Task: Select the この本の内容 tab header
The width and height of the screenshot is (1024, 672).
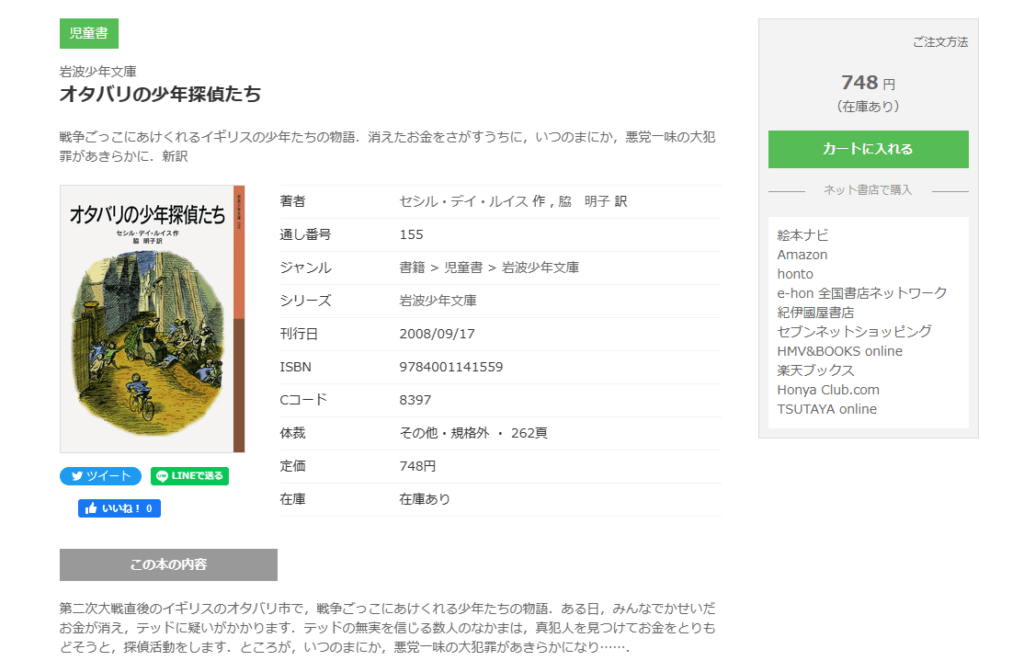Action: tap(168, 564)
